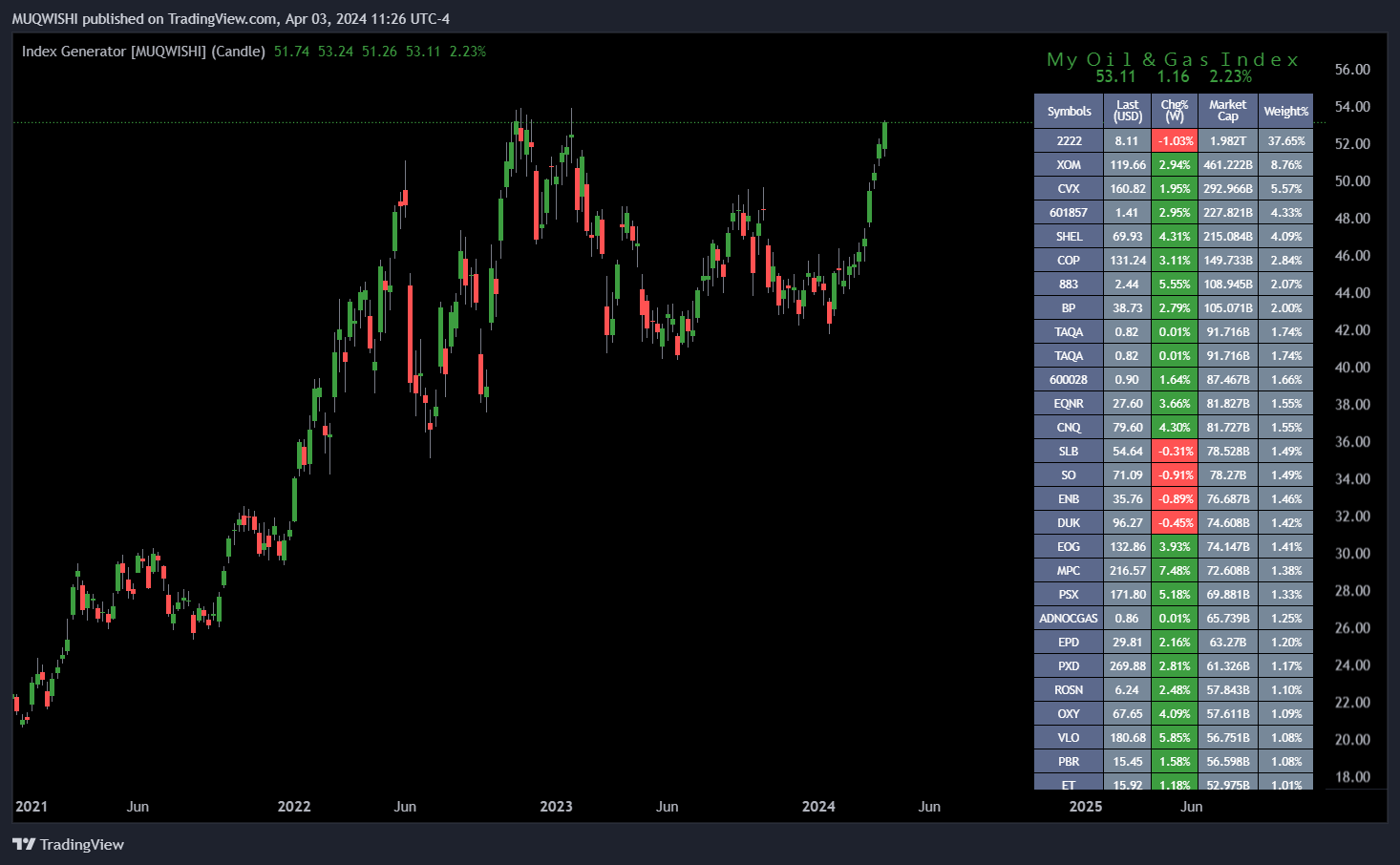Select the 'Last (USD)' column header
Viewport: 1400px width, 865px height.
1128,111
